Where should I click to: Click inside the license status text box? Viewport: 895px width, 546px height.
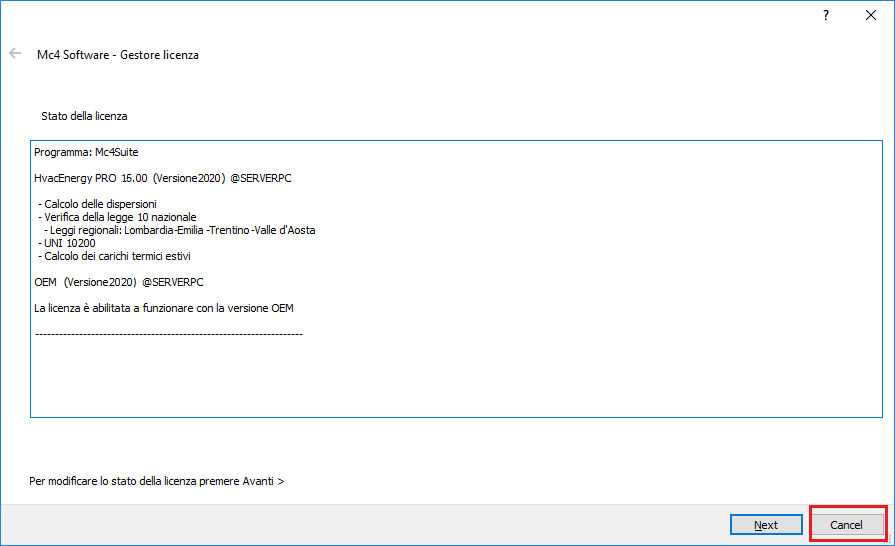(456, 279)
